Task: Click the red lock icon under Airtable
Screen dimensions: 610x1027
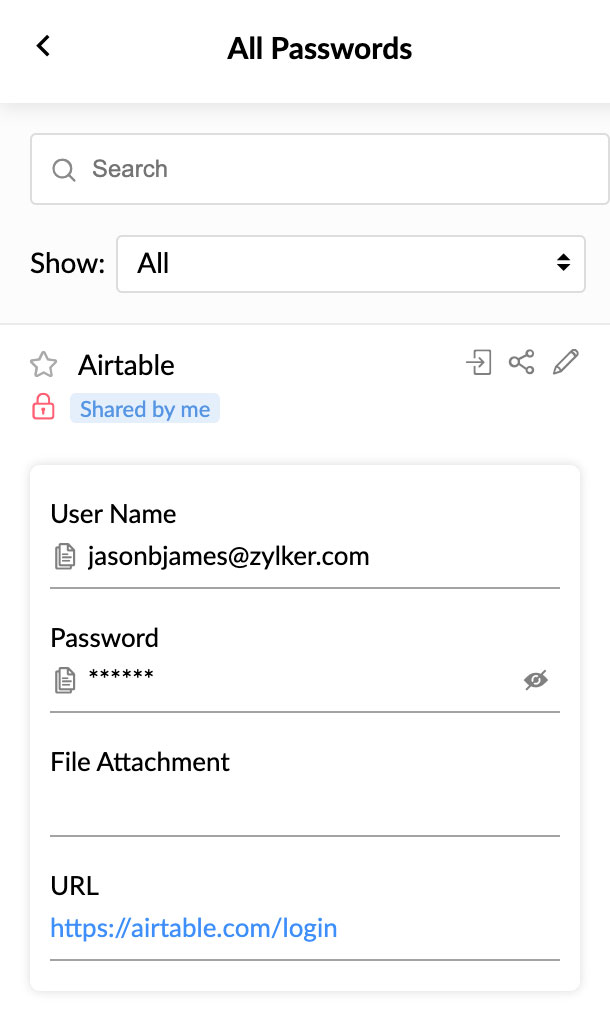Action: [43, 407]
